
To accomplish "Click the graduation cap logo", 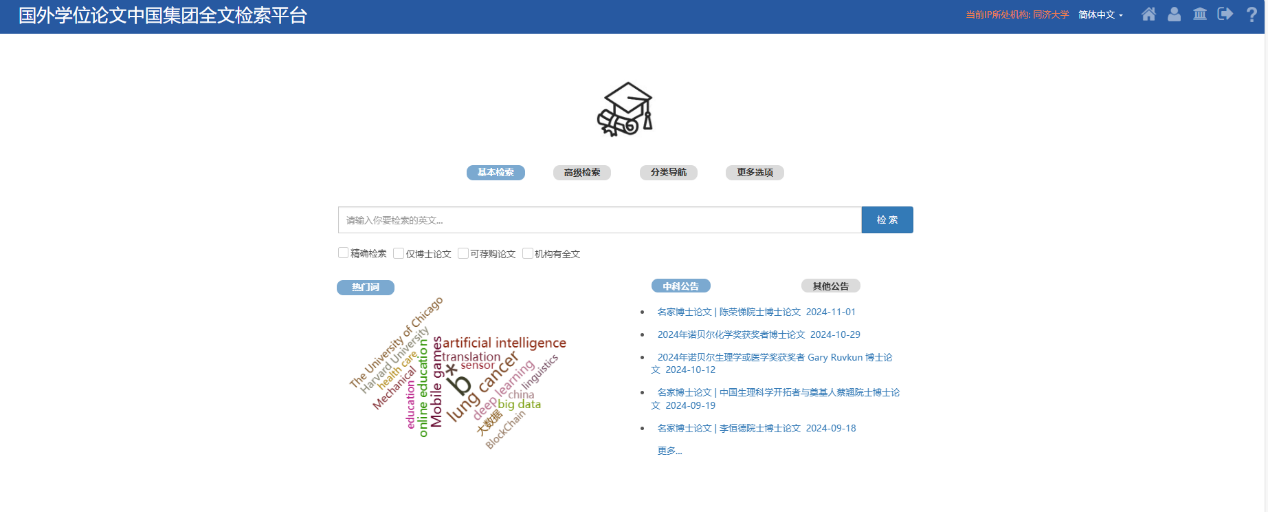I will coord(625,109).
